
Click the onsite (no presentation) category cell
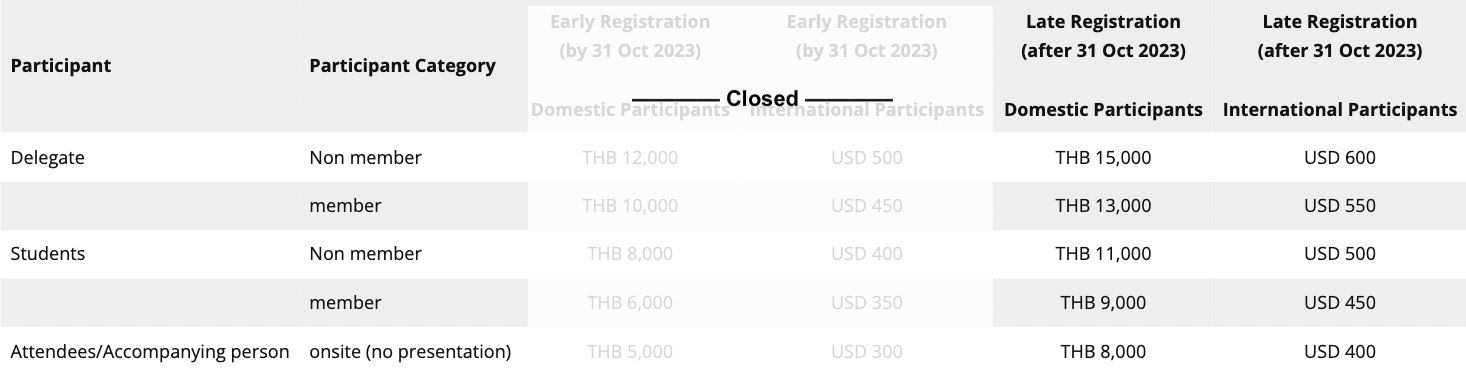410,352
